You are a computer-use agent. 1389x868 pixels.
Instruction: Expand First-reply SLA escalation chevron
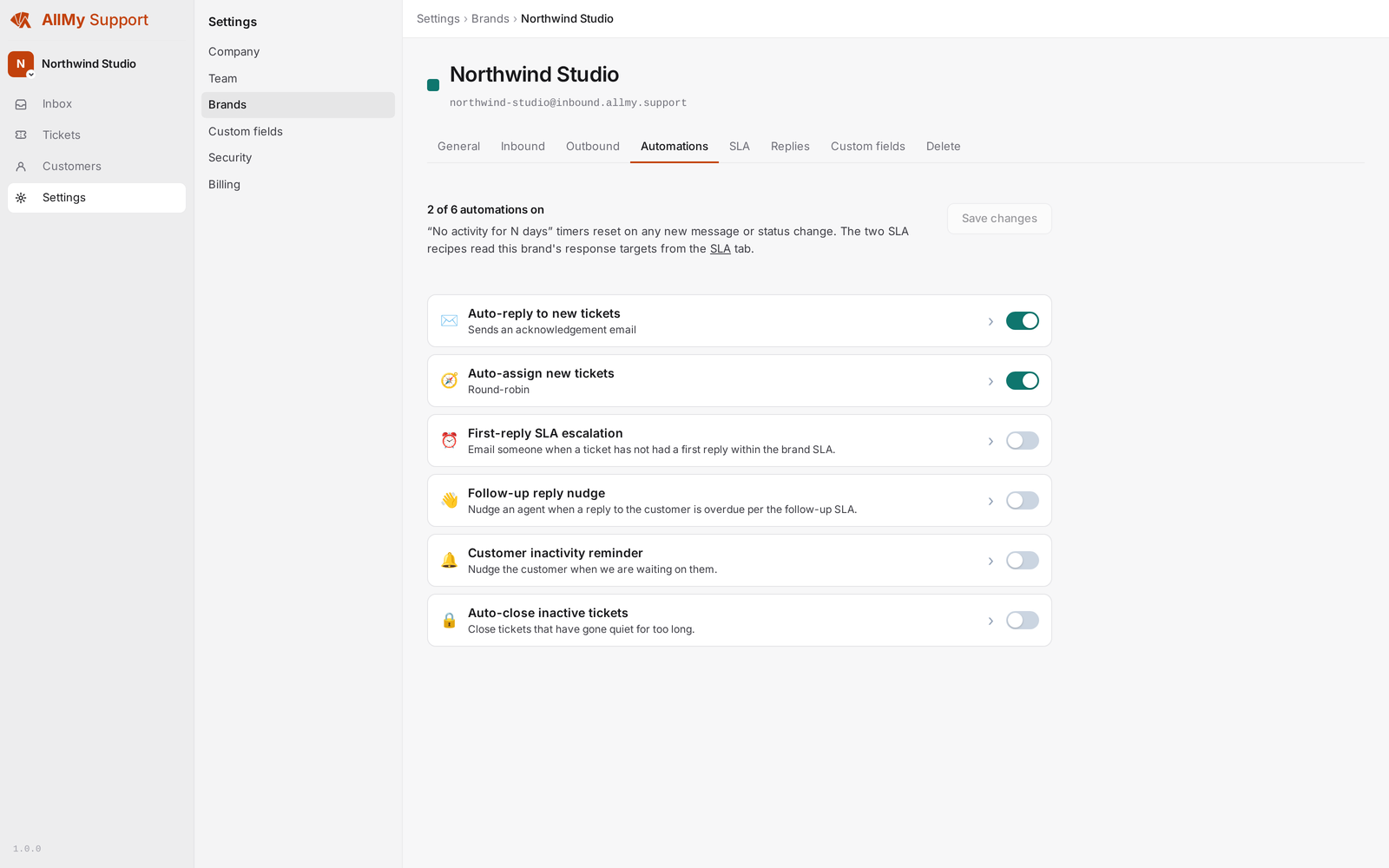click(x=991, y=442)
